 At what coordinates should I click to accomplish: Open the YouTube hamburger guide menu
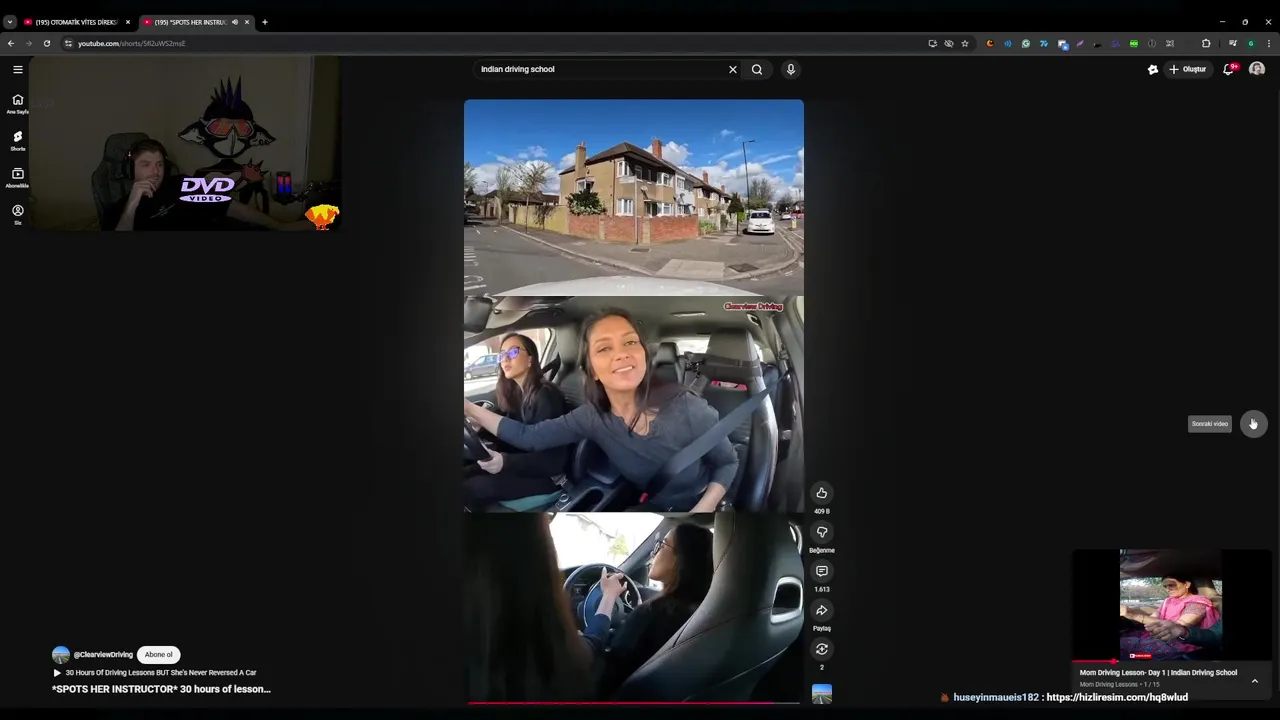tap(17, 69)
